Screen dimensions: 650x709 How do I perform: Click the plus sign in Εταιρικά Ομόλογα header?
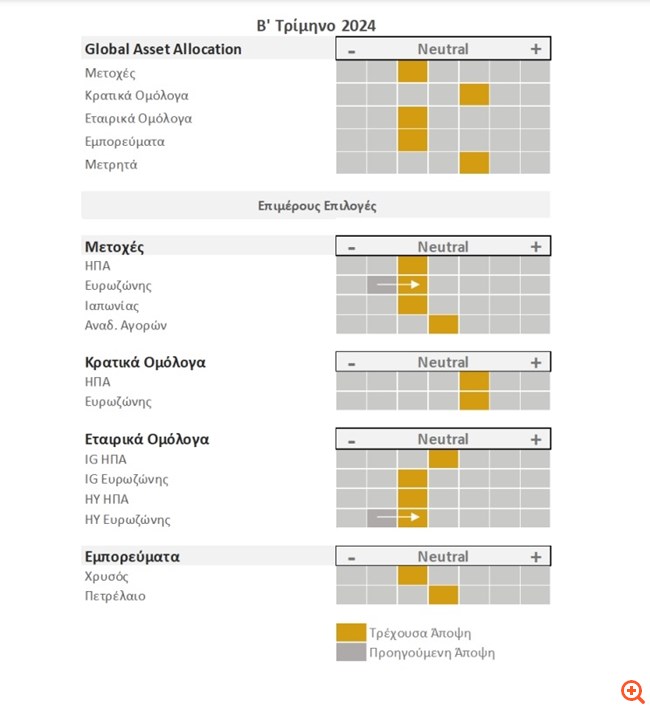click(536, 439)
